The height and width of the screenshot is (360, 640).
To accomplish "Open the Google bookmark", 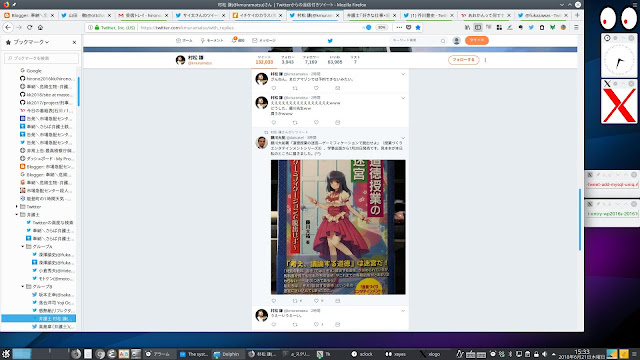I will (x=30, y=71).
